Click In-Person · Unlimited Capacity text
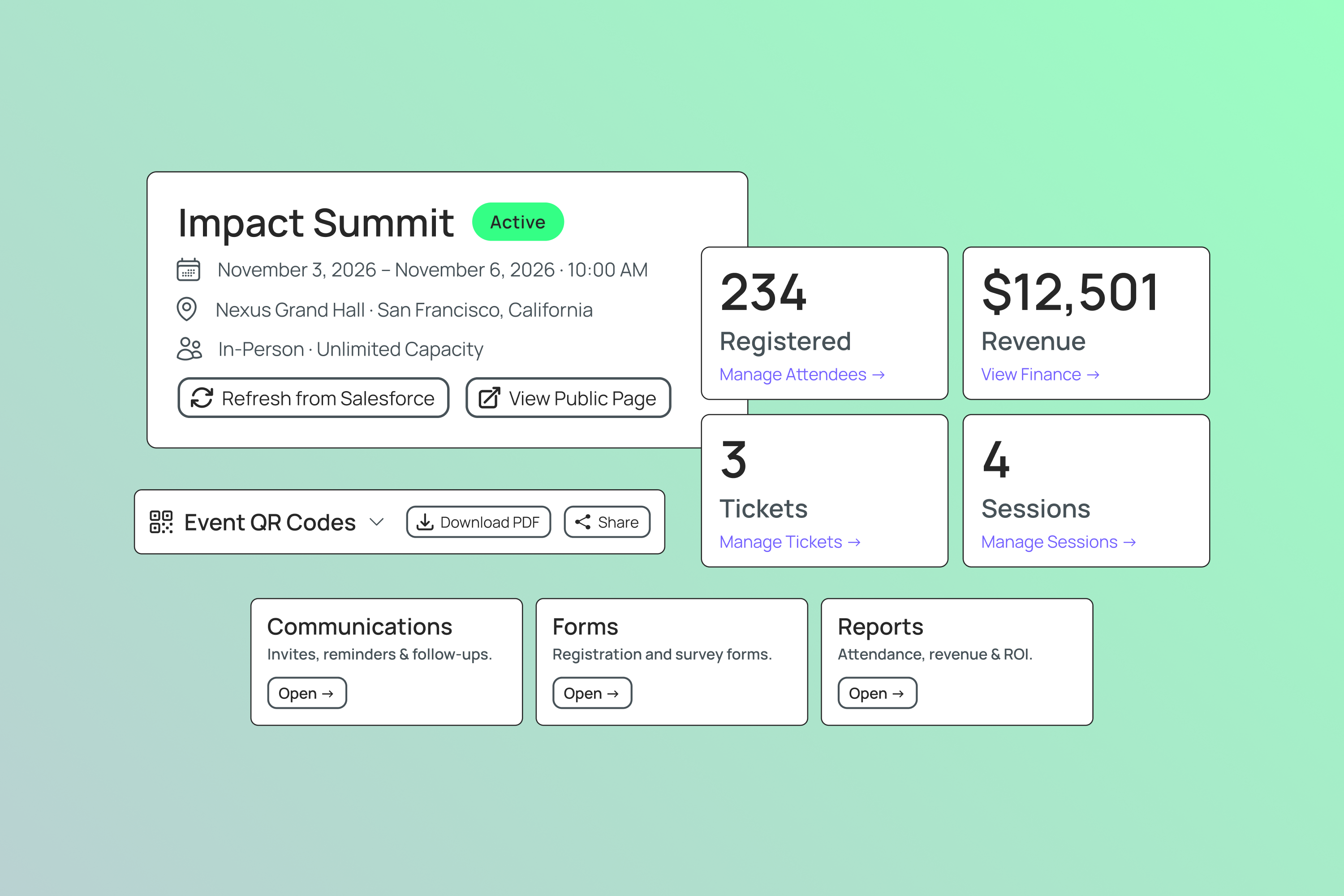This screenshot has height=896, width=1344. click(351, 349)
